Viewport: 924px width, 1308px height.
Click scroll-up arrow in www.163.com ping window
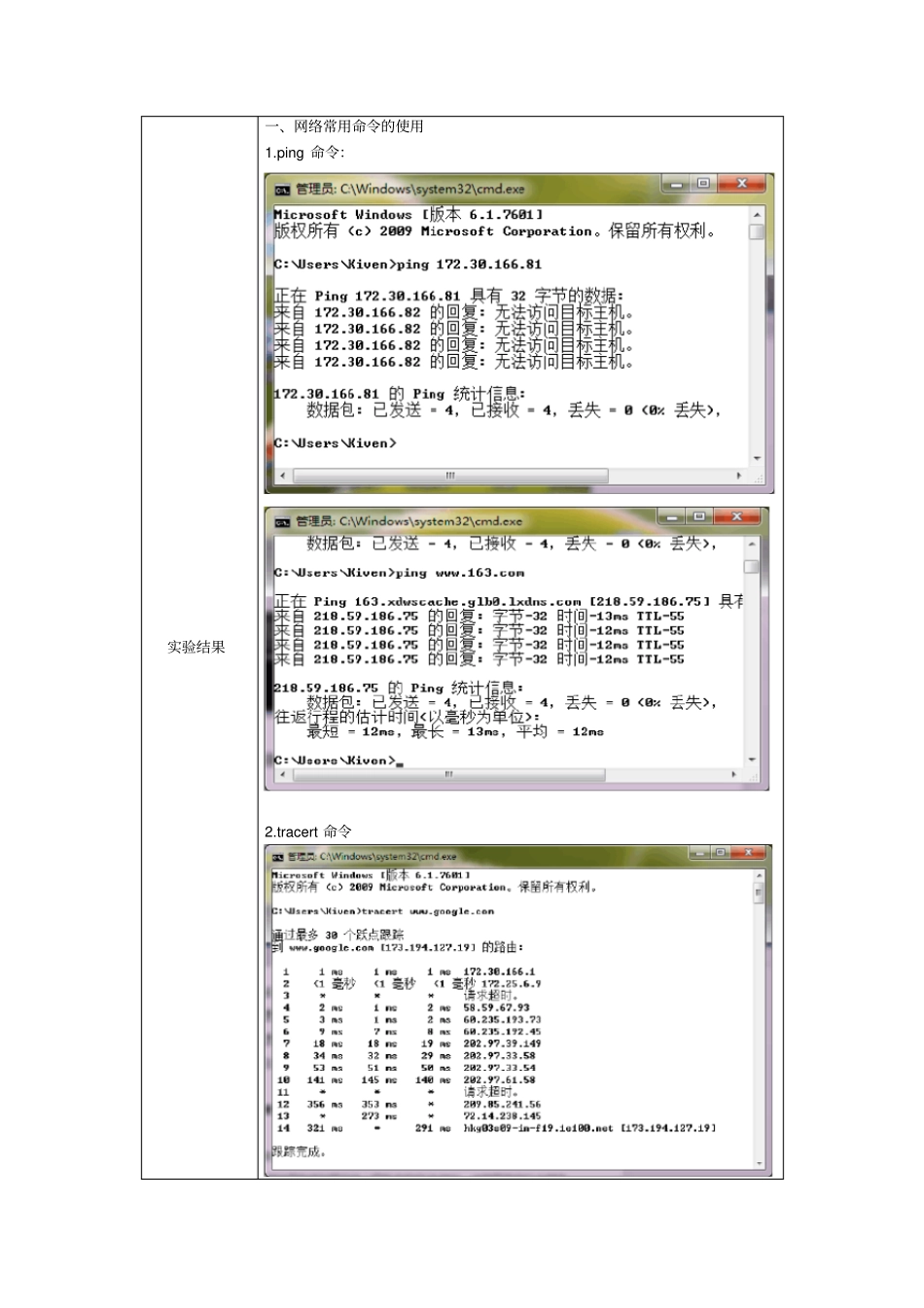pos(752,544)
